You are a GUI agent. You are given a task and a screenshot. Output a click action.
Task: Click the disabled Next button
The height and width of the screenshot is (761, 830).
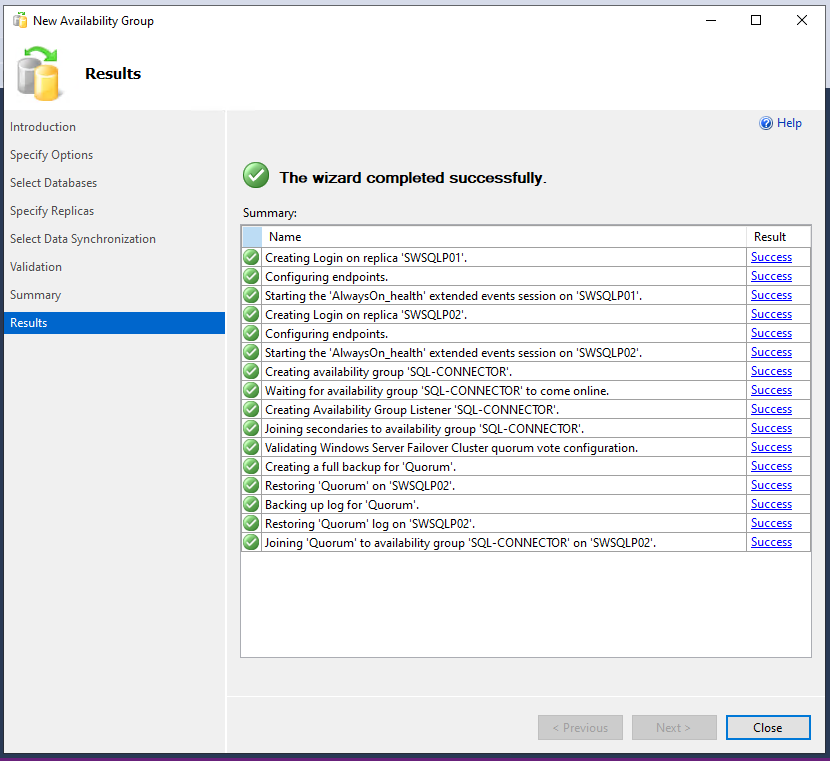[x=674, y=728]
